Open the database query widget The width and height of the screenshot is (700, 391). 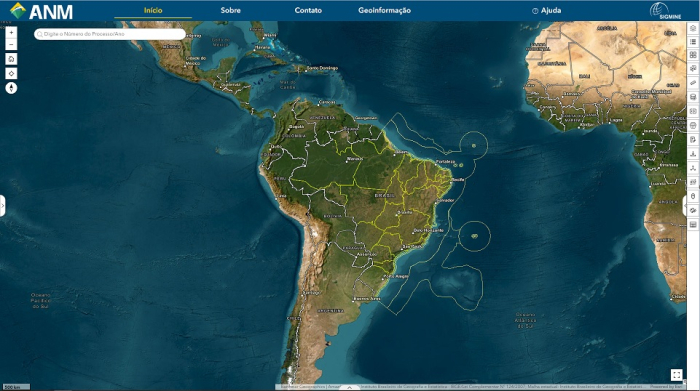click(x=693, y=97)
